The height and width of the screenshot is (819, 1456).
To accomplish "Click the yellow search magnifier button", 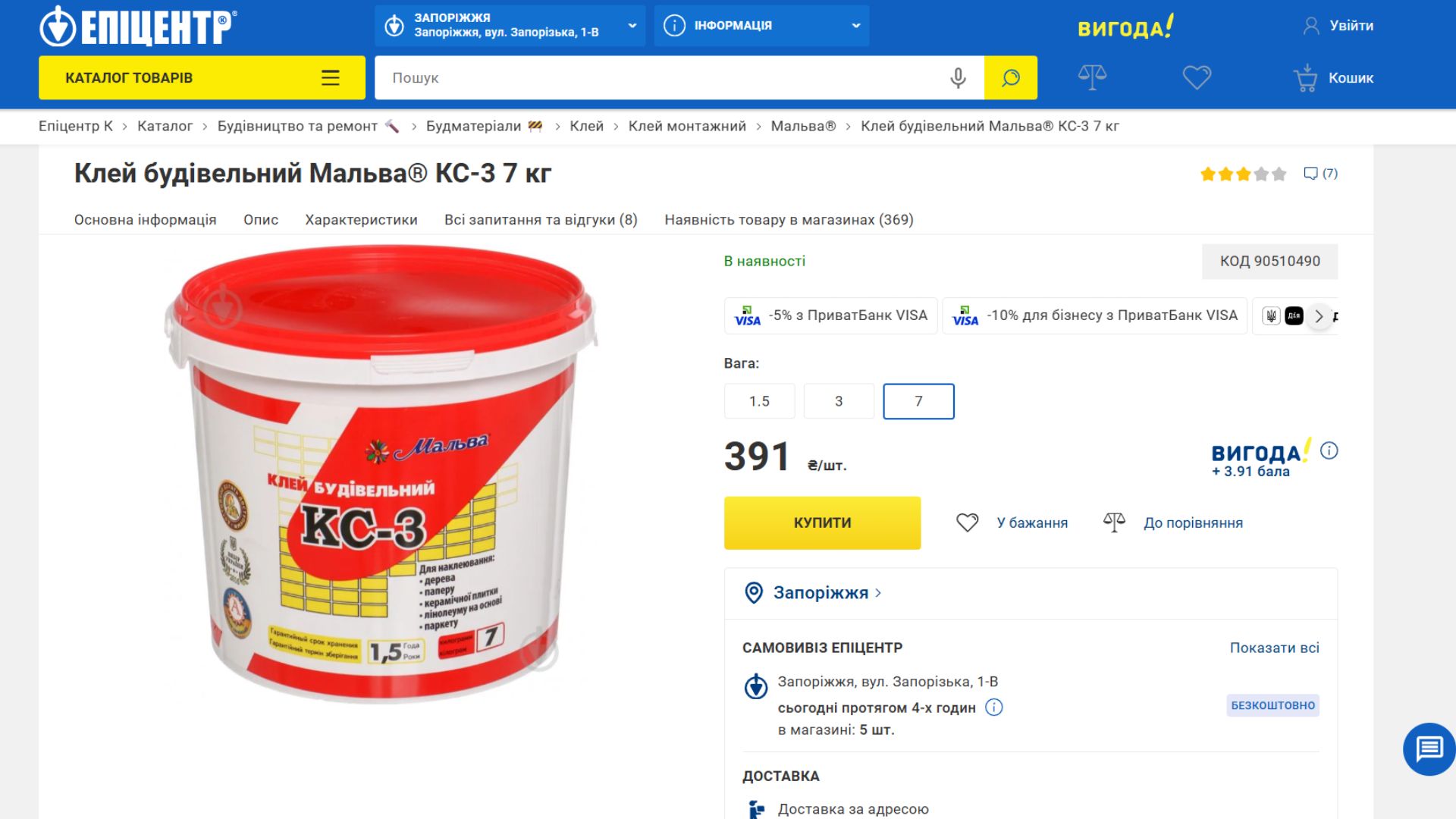I will point(1010,78).
